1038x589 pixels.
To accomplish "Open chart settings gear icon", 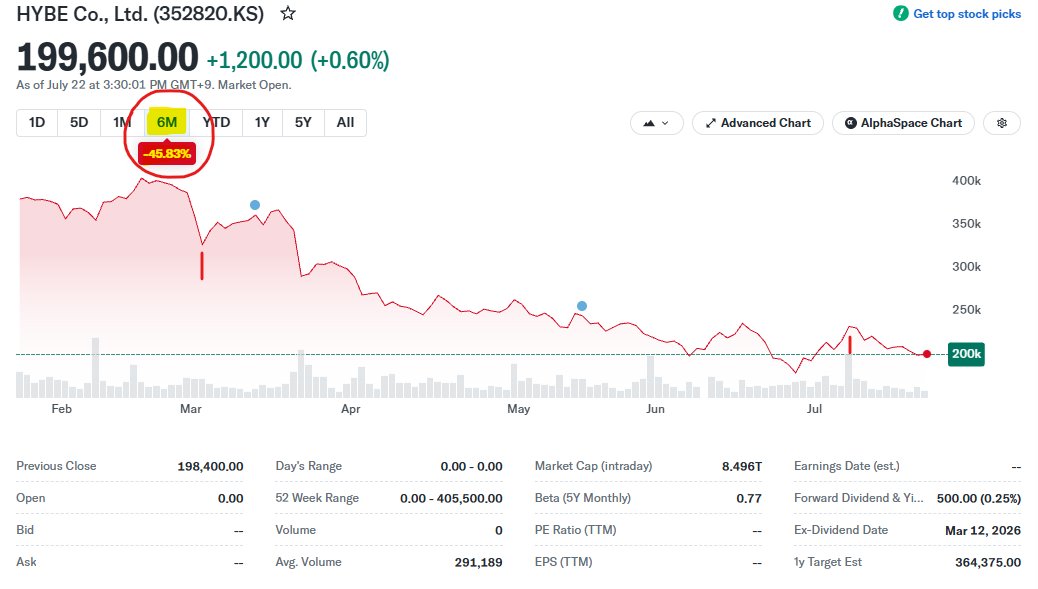I will 1002,123.
